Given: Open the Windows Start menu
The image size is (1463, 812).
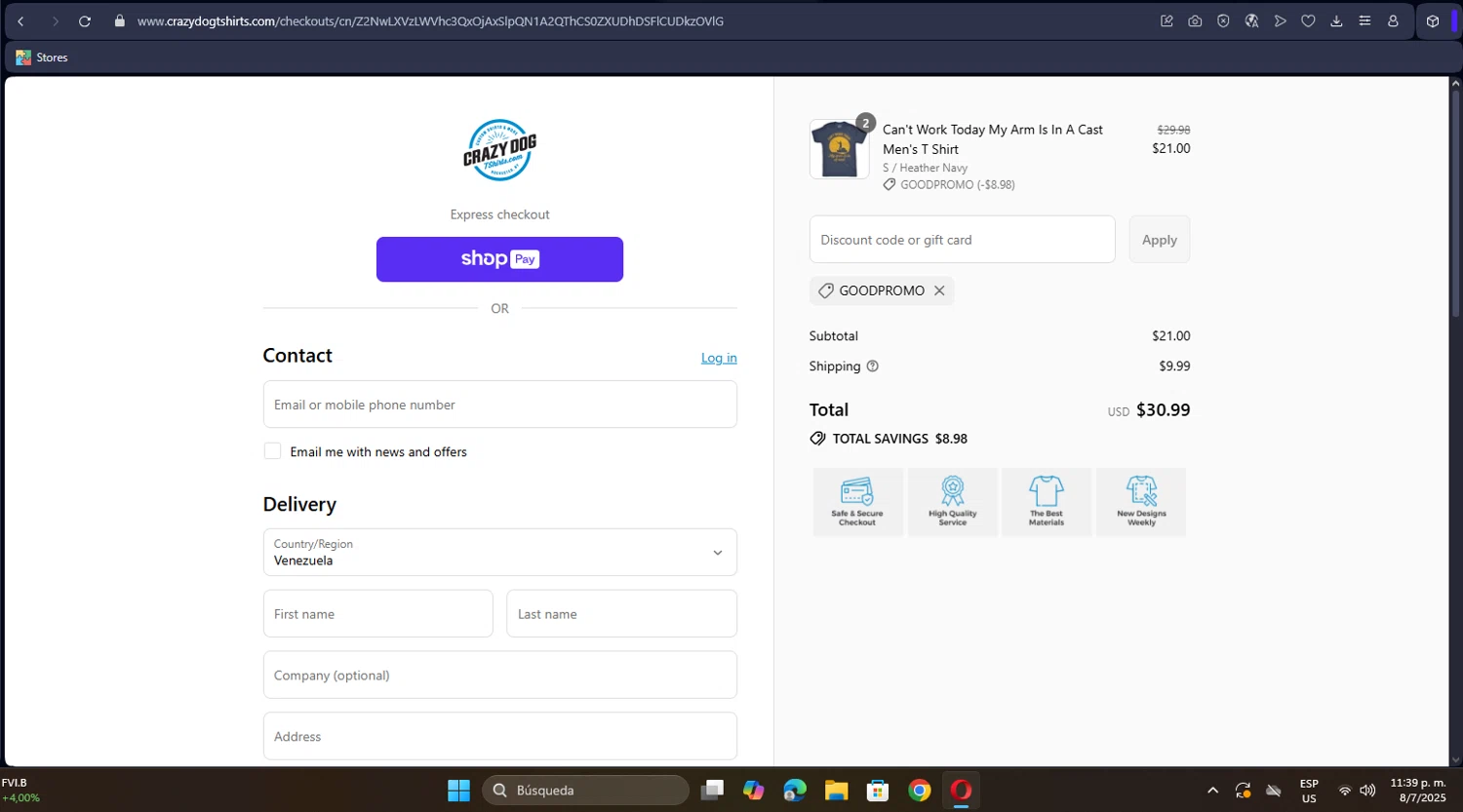Looking at the screenshot, I should pyautogui.click(x=458, y=791).
